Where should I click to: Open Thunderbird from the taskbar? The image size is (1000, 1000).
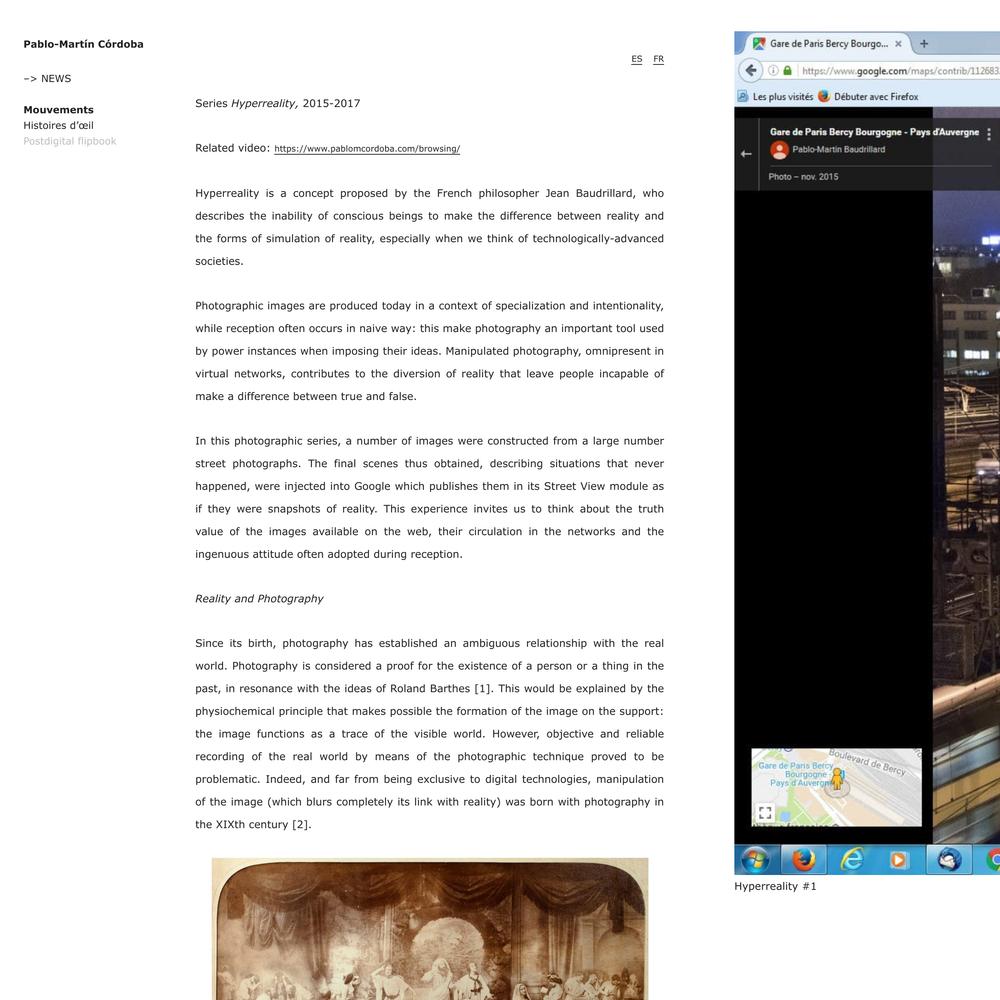point(949,860)
